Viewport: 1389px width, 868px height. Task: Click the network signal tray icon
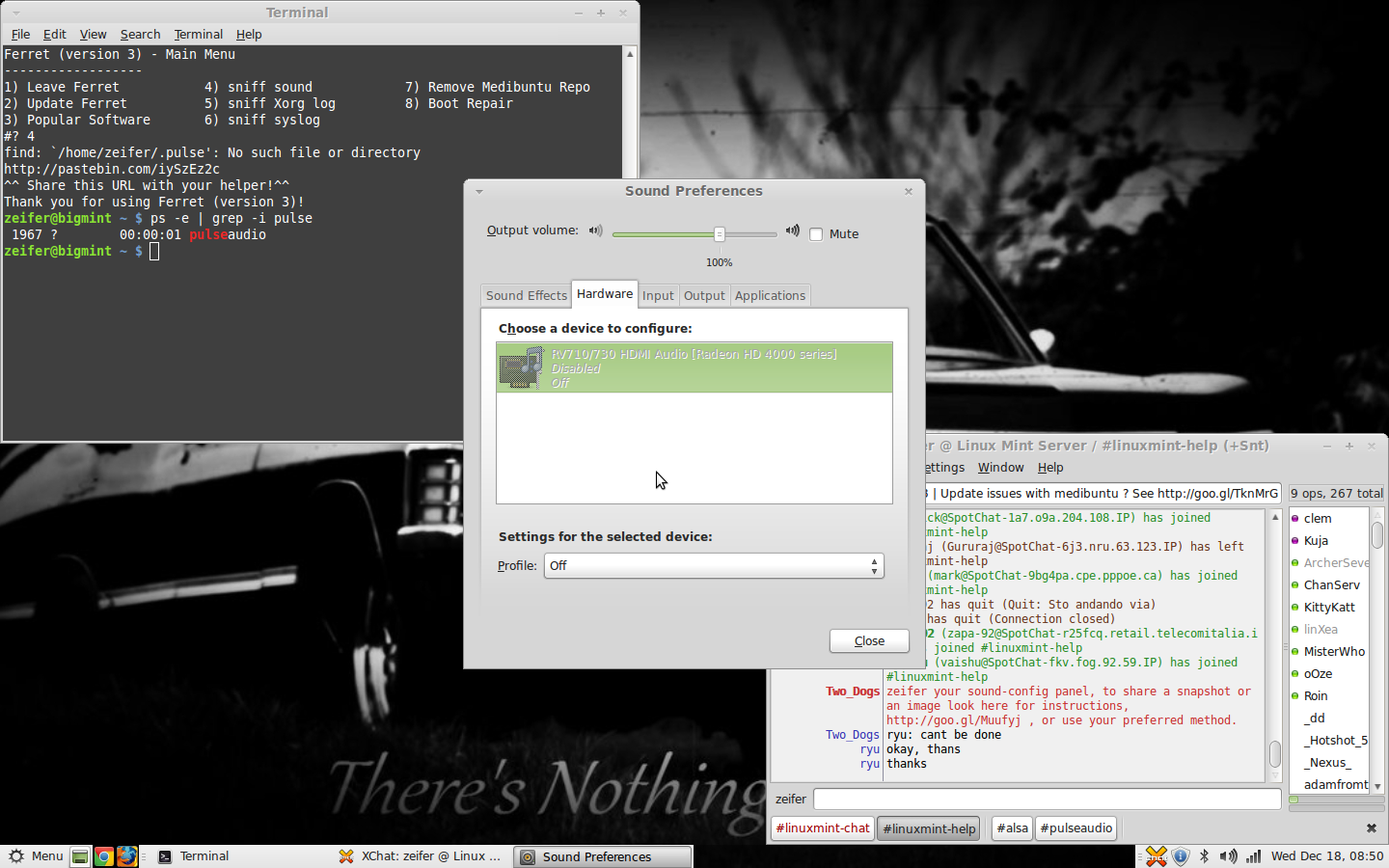pos(1253,855)
